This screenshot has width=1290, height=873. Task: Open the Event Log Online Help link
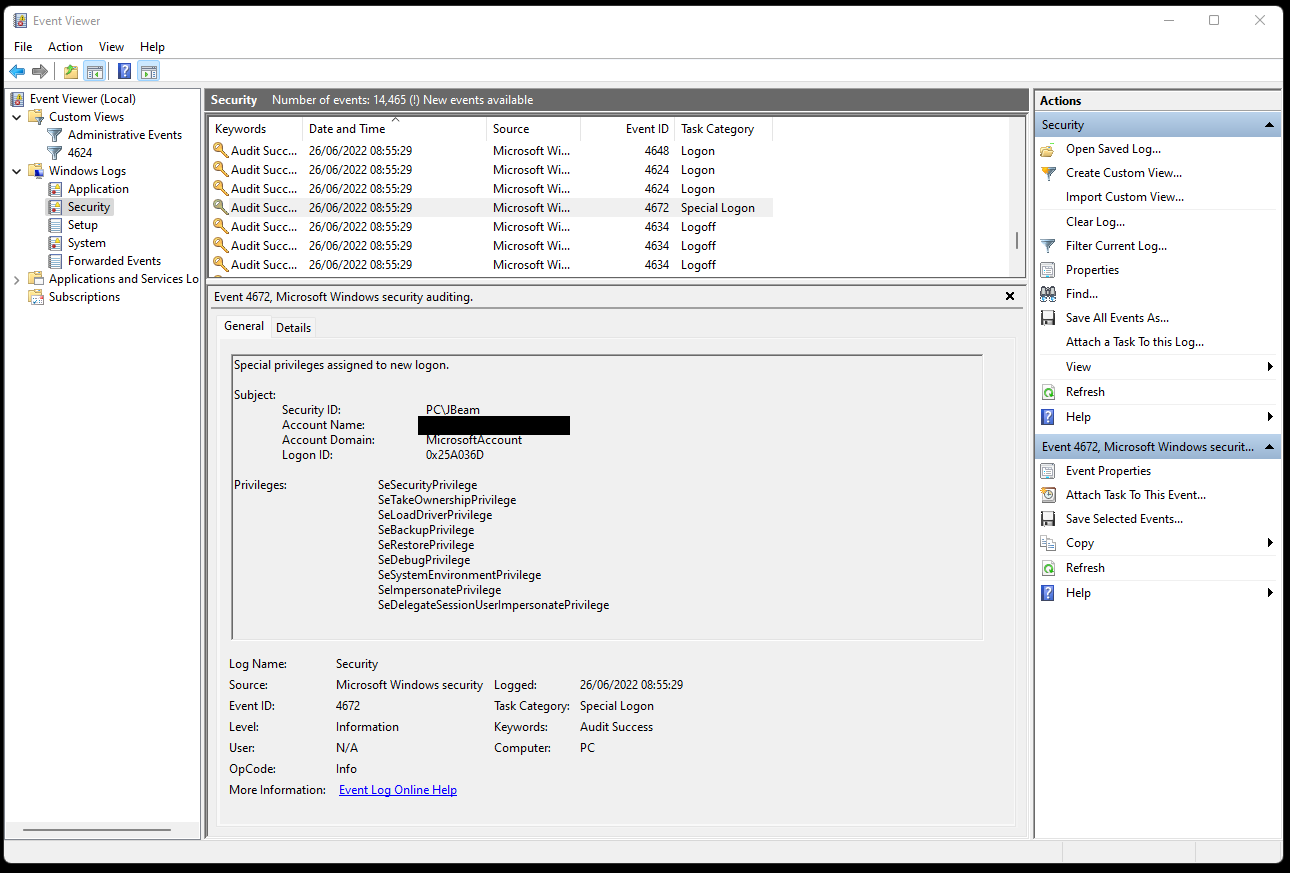click(398, 790)
